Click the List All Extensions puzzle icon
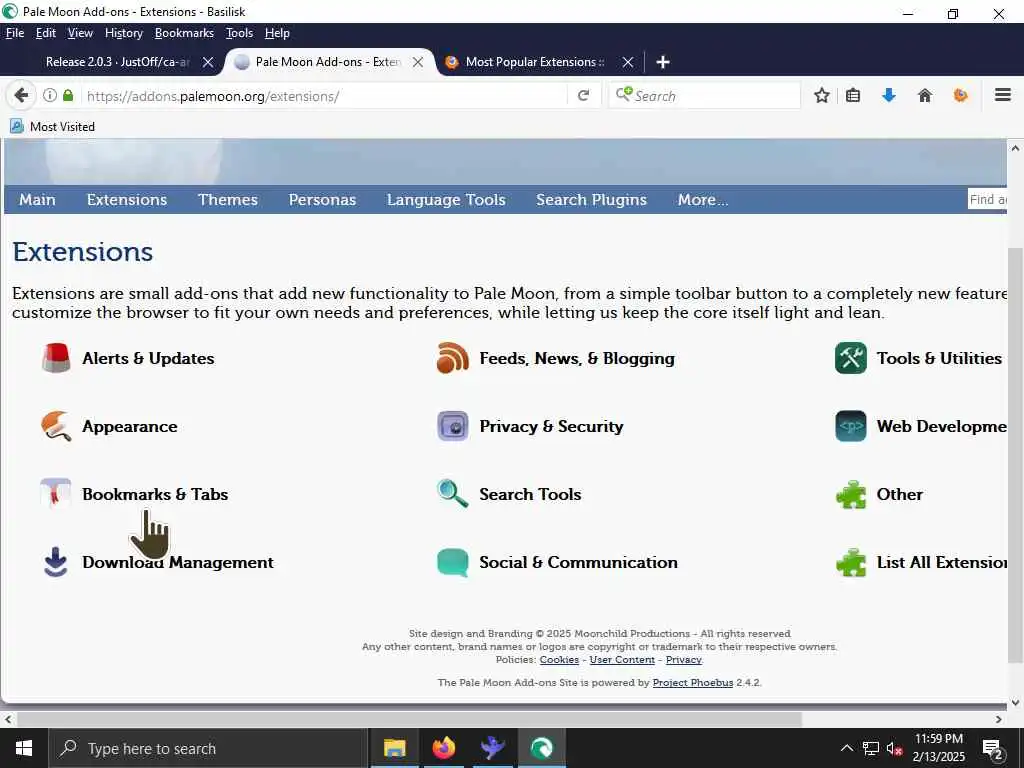This screenshot has width=1024, height=768. point(850,562)
